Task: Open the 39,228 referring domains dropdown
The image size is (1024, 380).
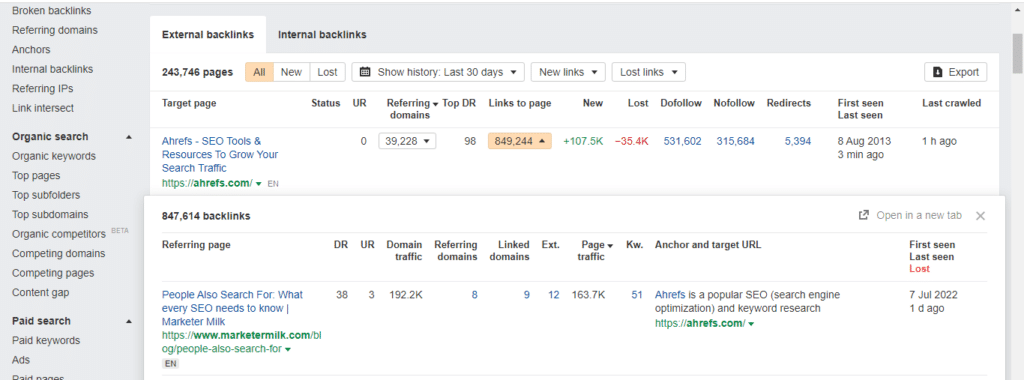Action: click(x=407, y=141)
